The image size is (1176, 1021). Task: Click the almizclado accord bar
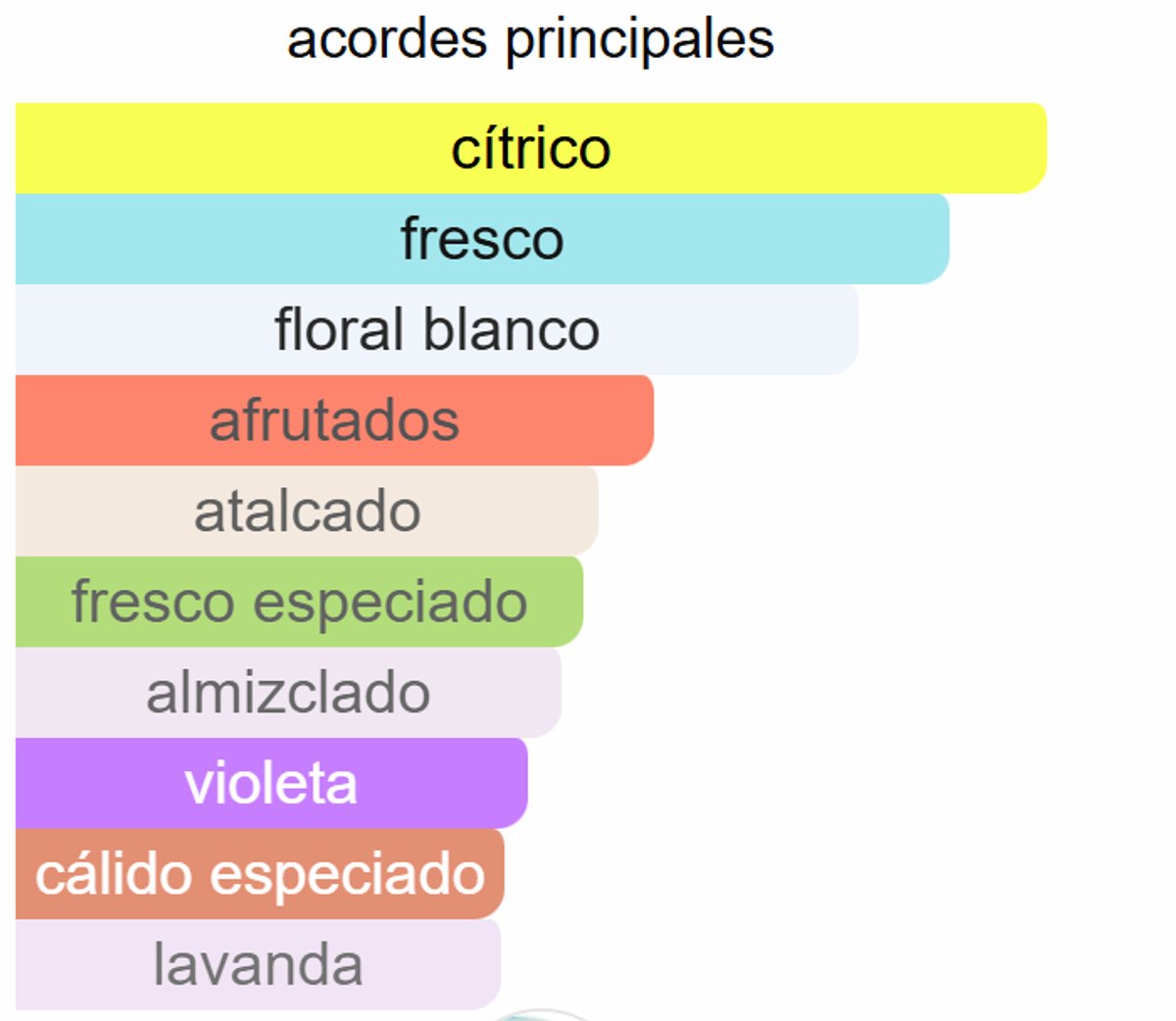pyautogui.click(x=288, y=693)
